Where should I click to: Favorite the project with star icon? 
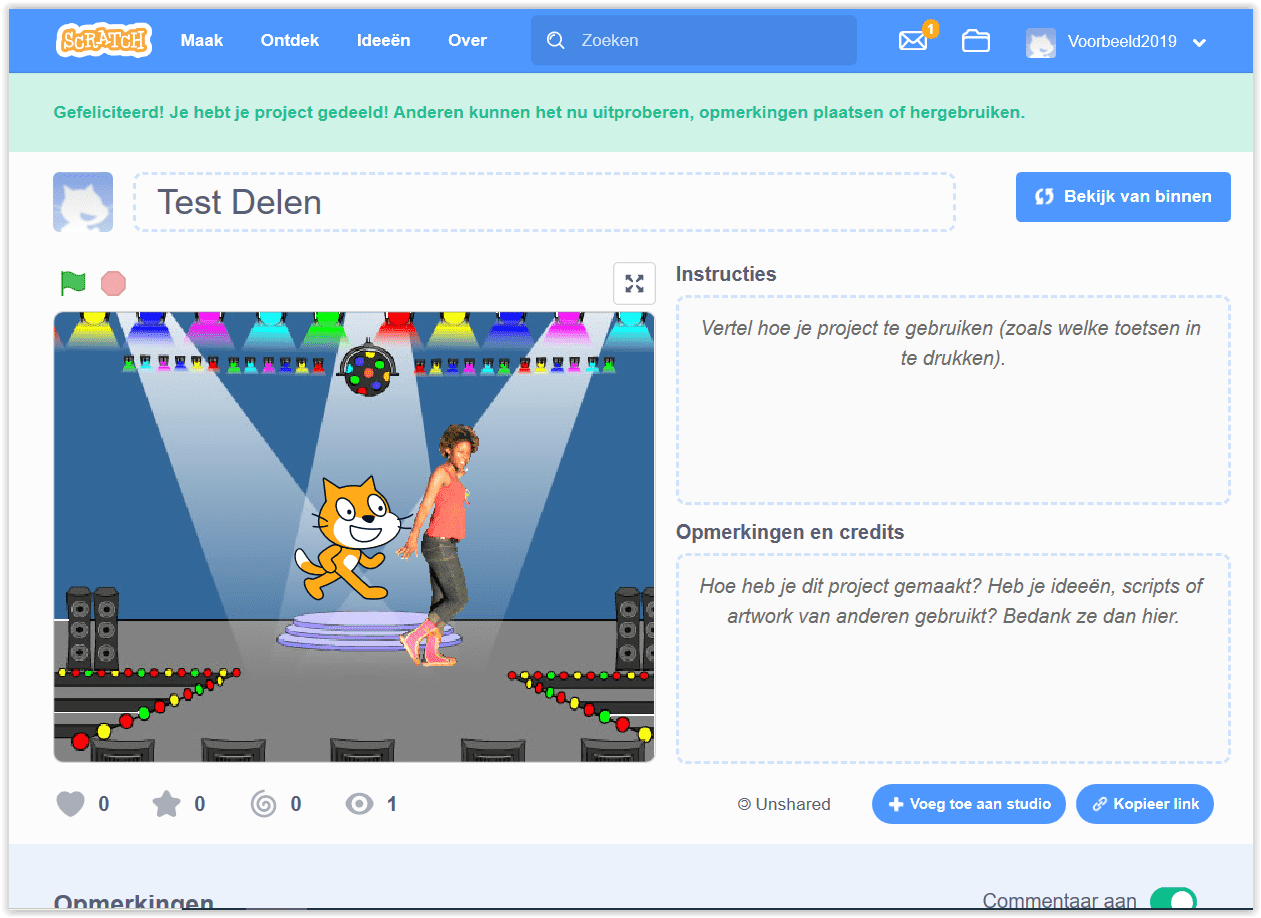click(166, 804)
